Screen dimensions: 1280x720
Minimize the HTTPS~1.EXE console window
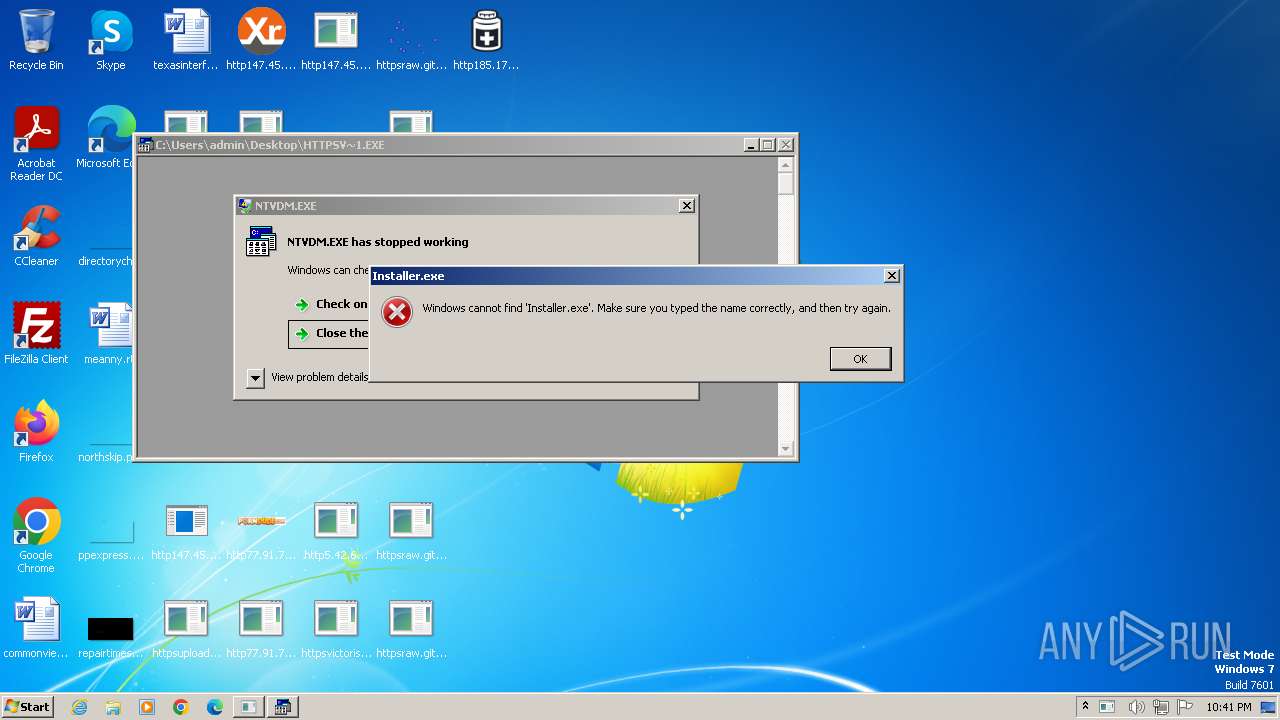coord(751,145)
